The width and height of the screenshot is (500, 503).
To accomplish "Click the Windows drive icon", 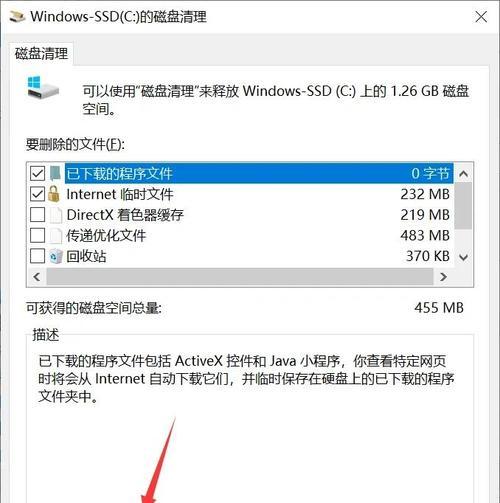I will 43,87.
